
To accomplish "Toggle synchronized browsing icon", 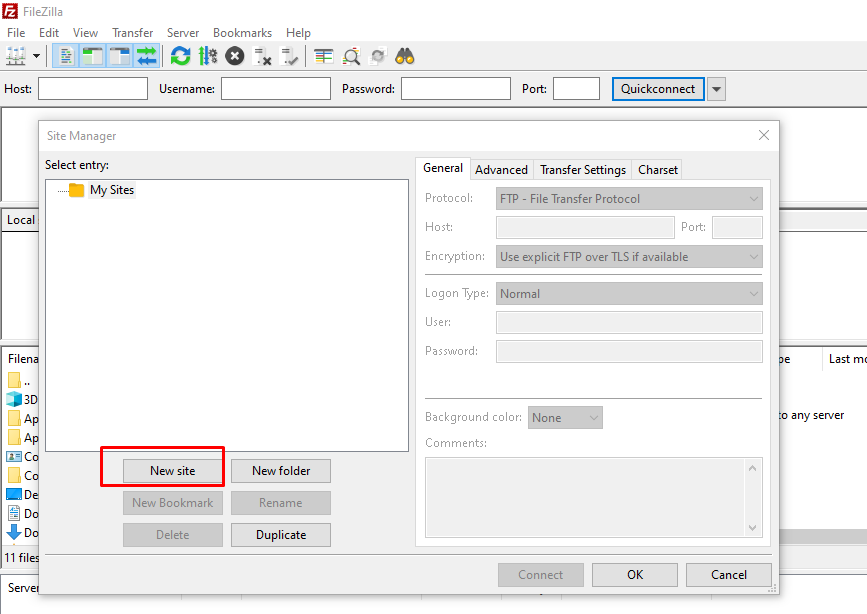I will tap(378, 56).
